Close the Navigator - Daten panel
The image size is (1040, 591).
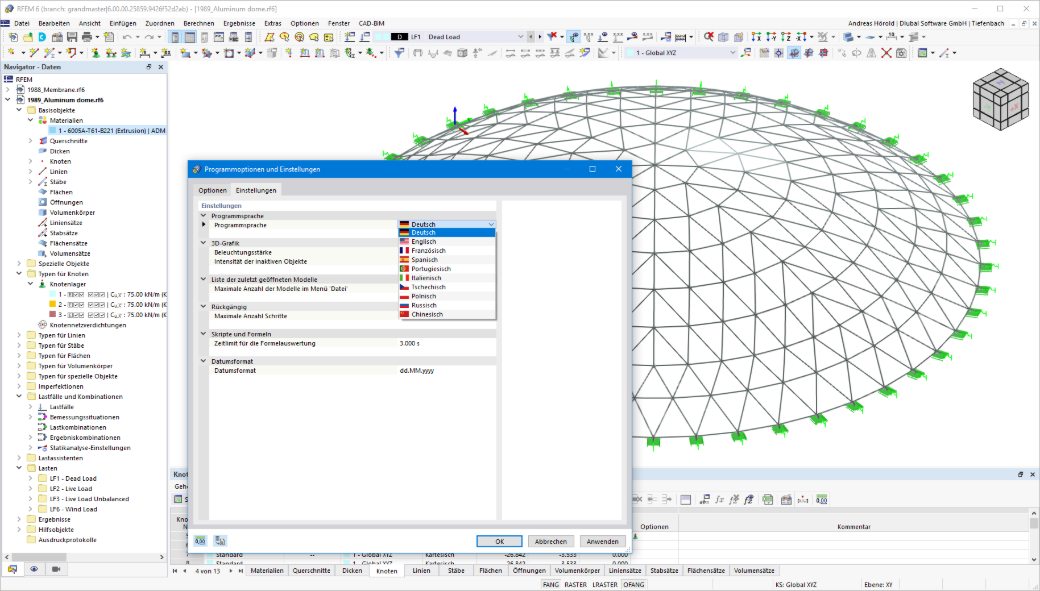pyautogui.click(x=161, y=67)
